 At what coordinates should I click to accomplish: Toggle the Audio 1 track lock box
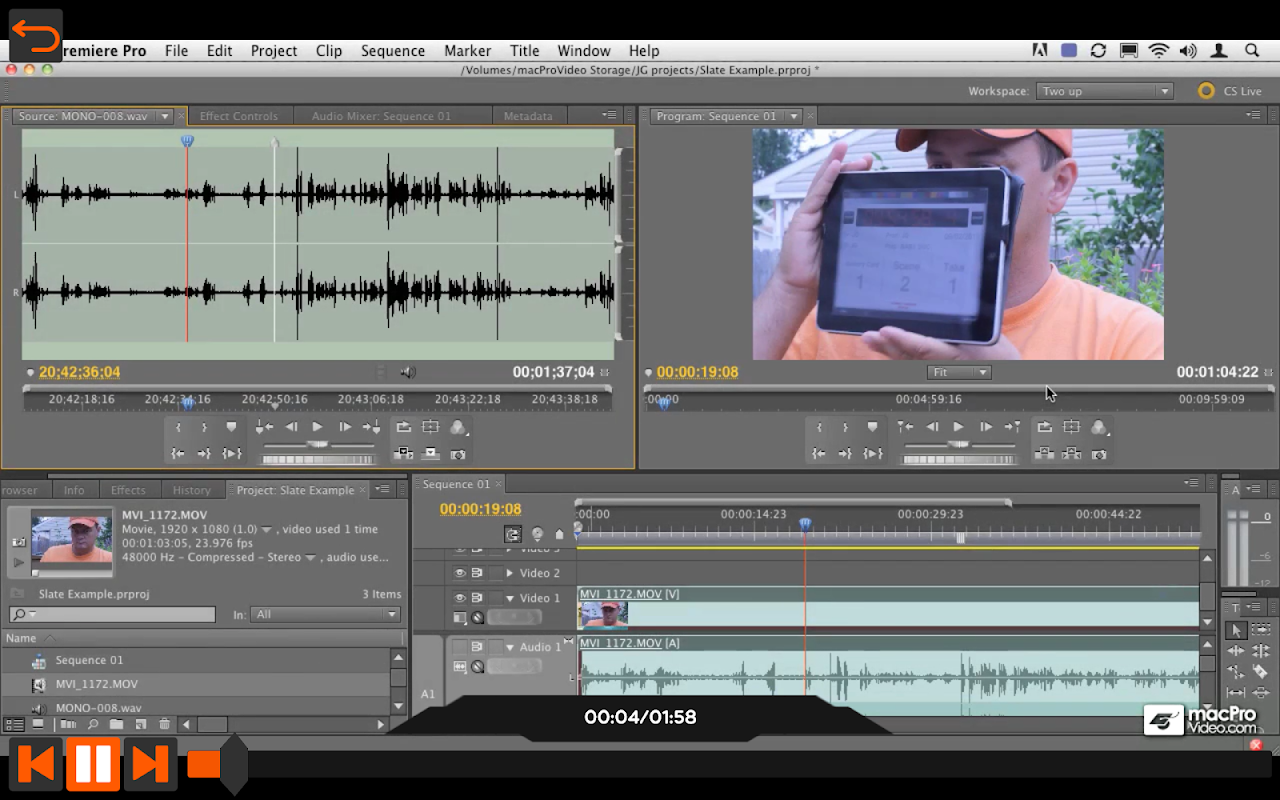point(496,647)
